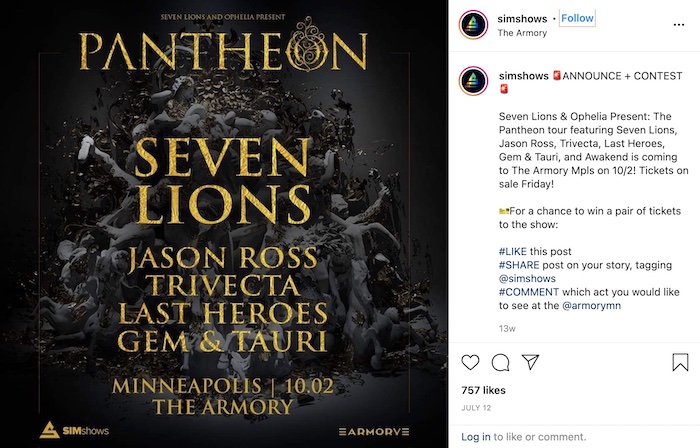This screenshot has width=700, height=448.
Task: Click the simshows username in the caption
Action: [524, 76]
